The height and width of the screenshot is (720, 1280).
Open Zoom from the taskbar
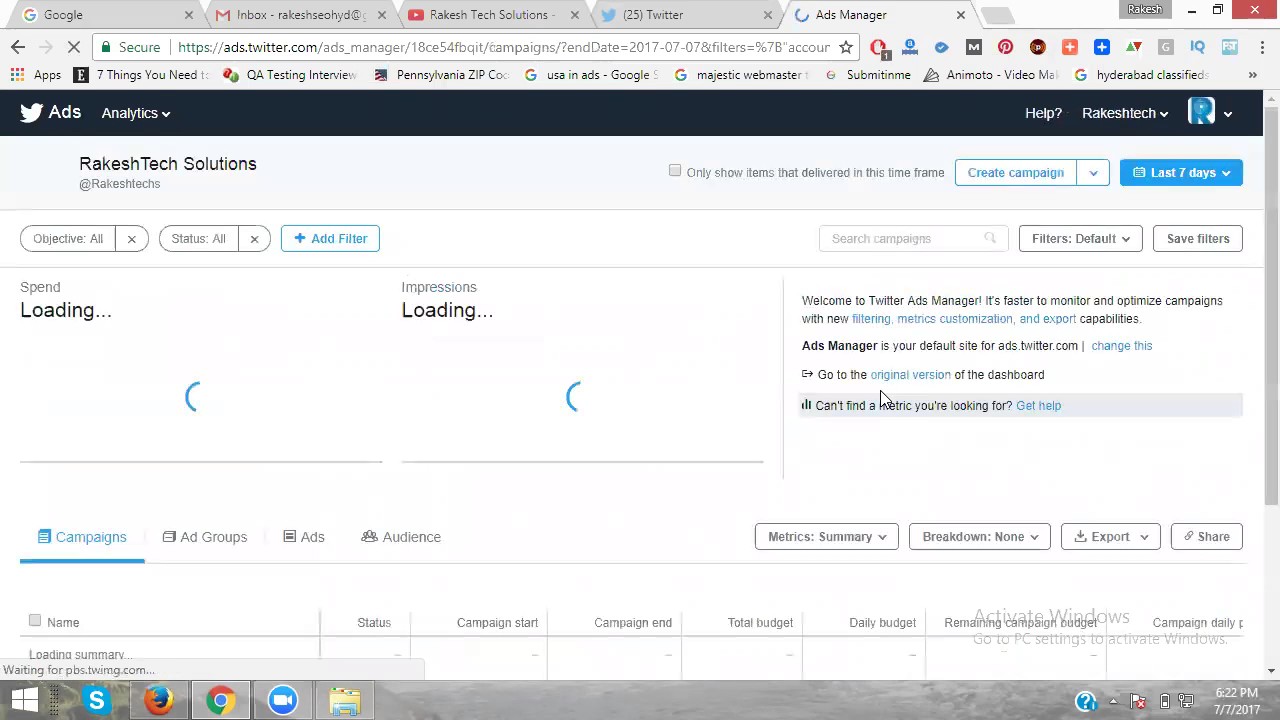click(x=283, y=700)
